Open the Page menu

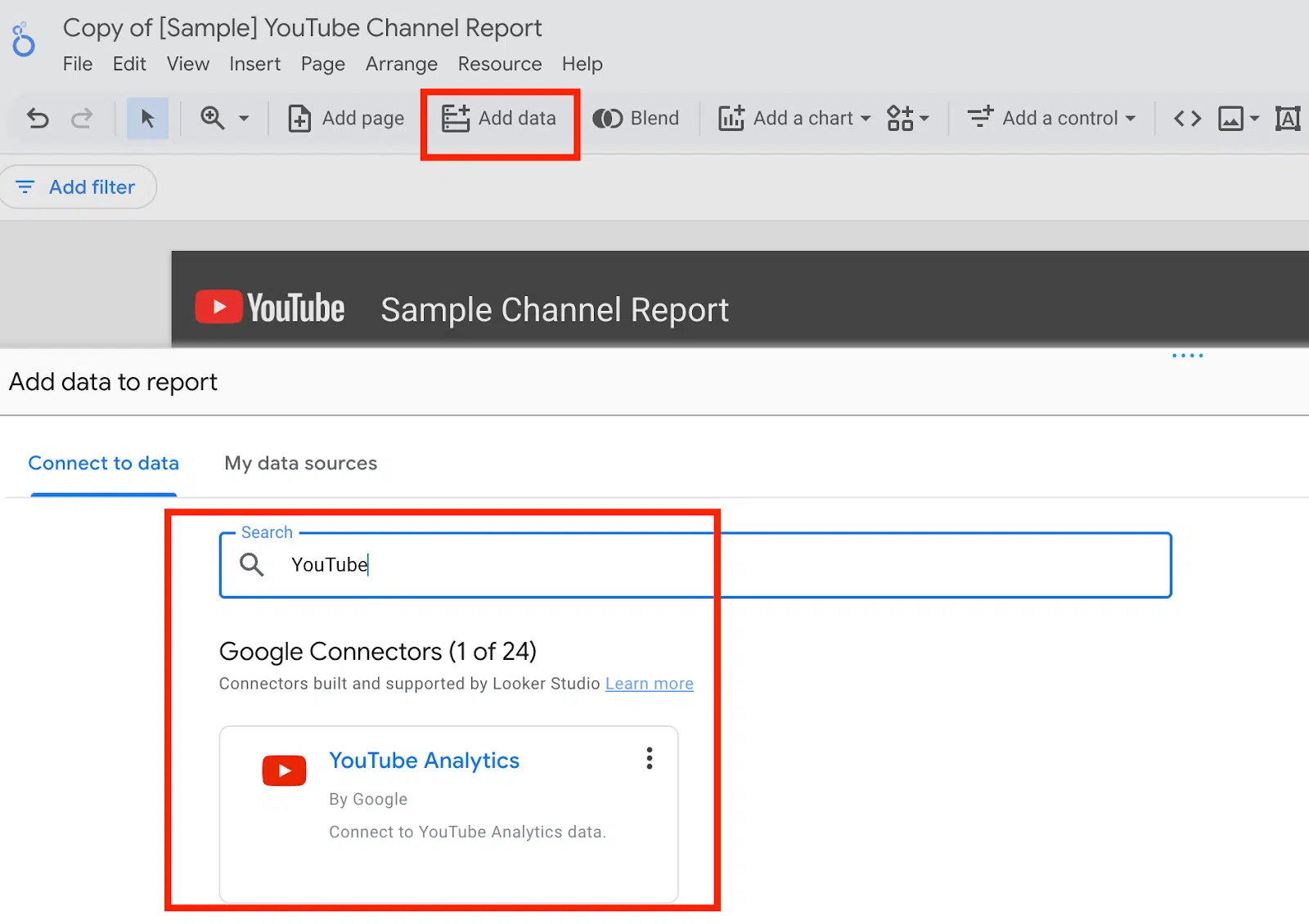coord(322,64)
